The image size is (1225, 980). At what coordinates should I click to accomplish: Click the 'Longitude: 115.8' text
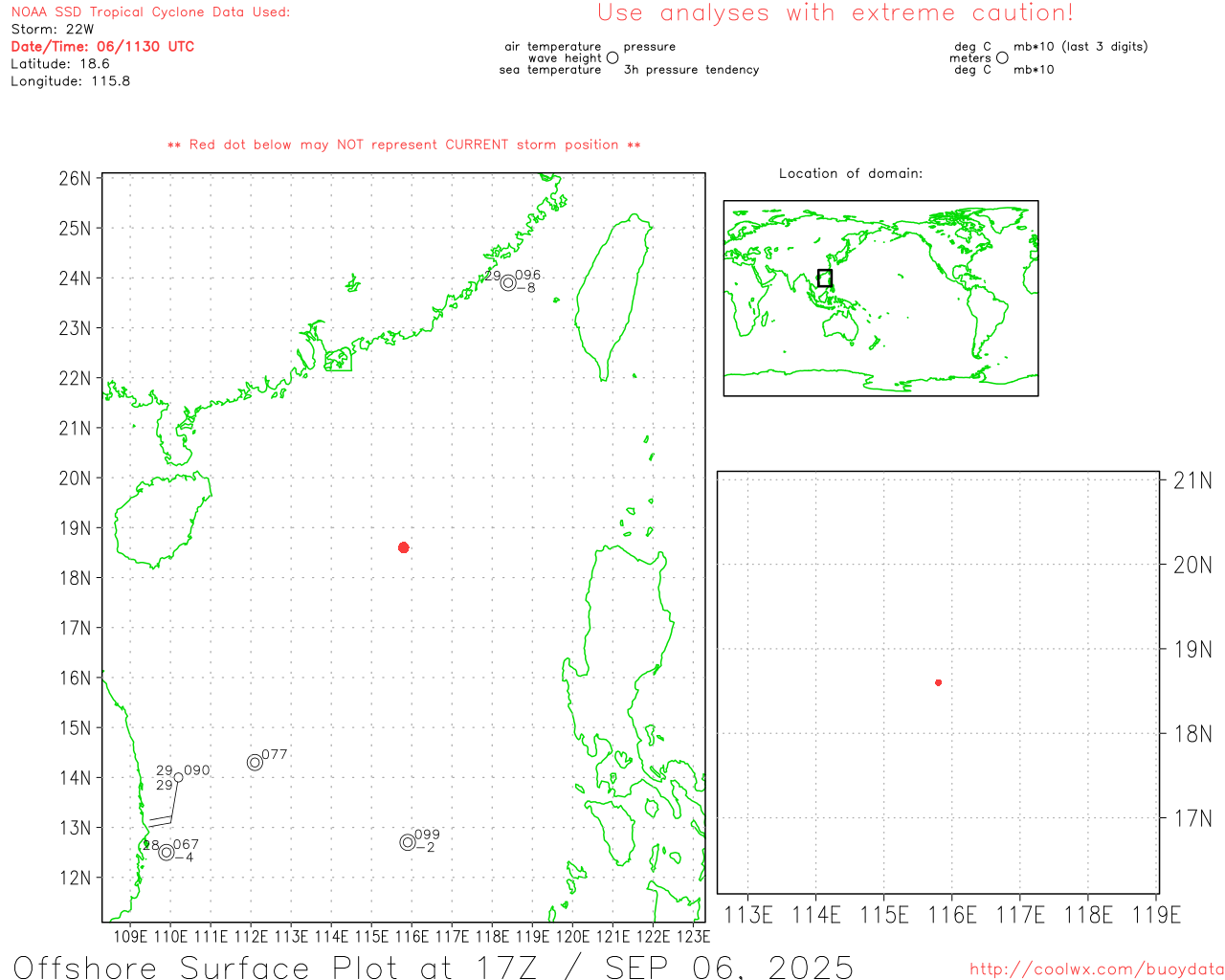click(x=71, y=81)
